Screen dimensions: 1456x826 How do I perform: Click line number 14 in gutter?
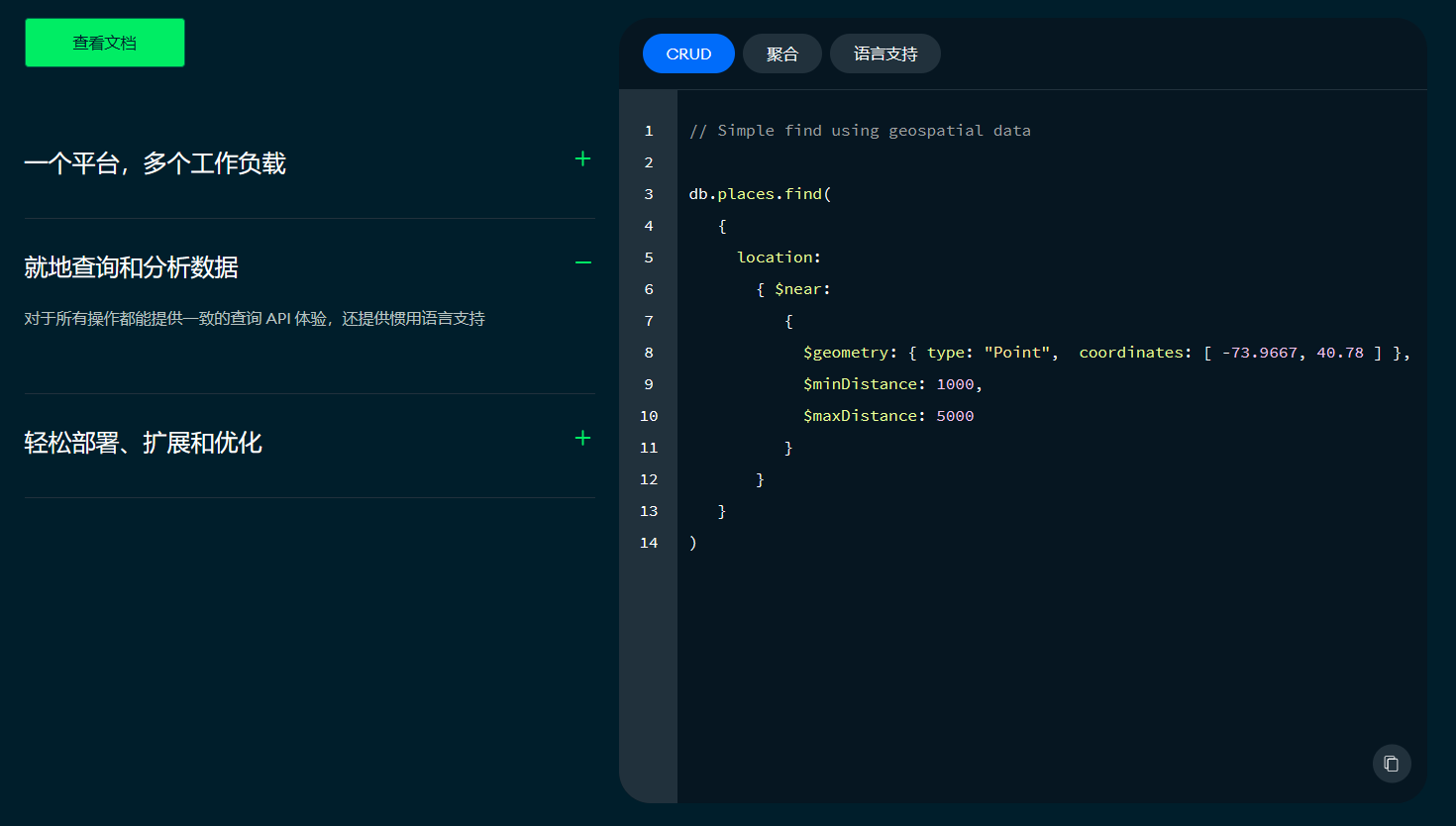(649, 543)
